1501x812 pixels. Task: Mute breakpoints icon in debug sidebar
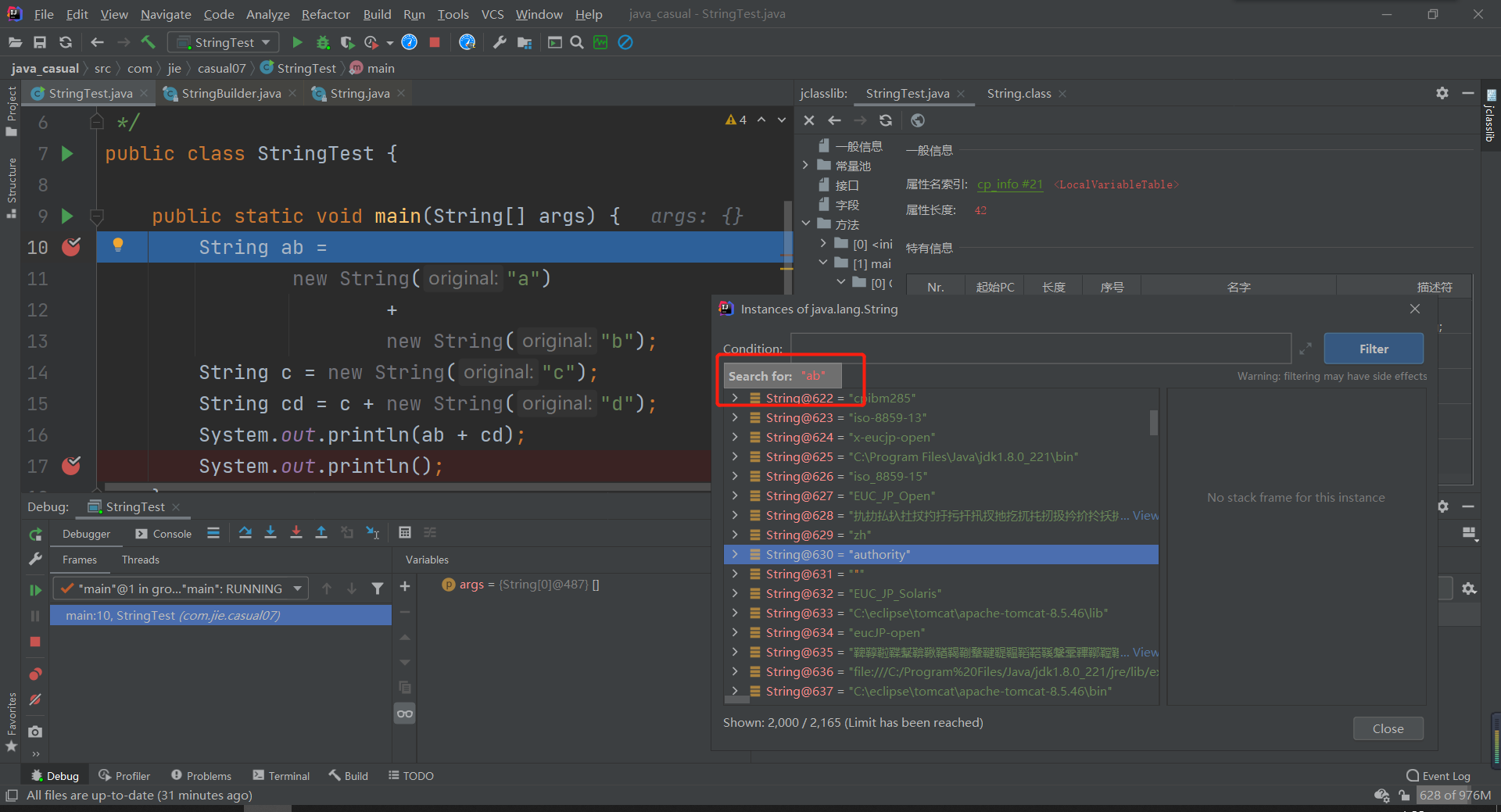[35, 699]
